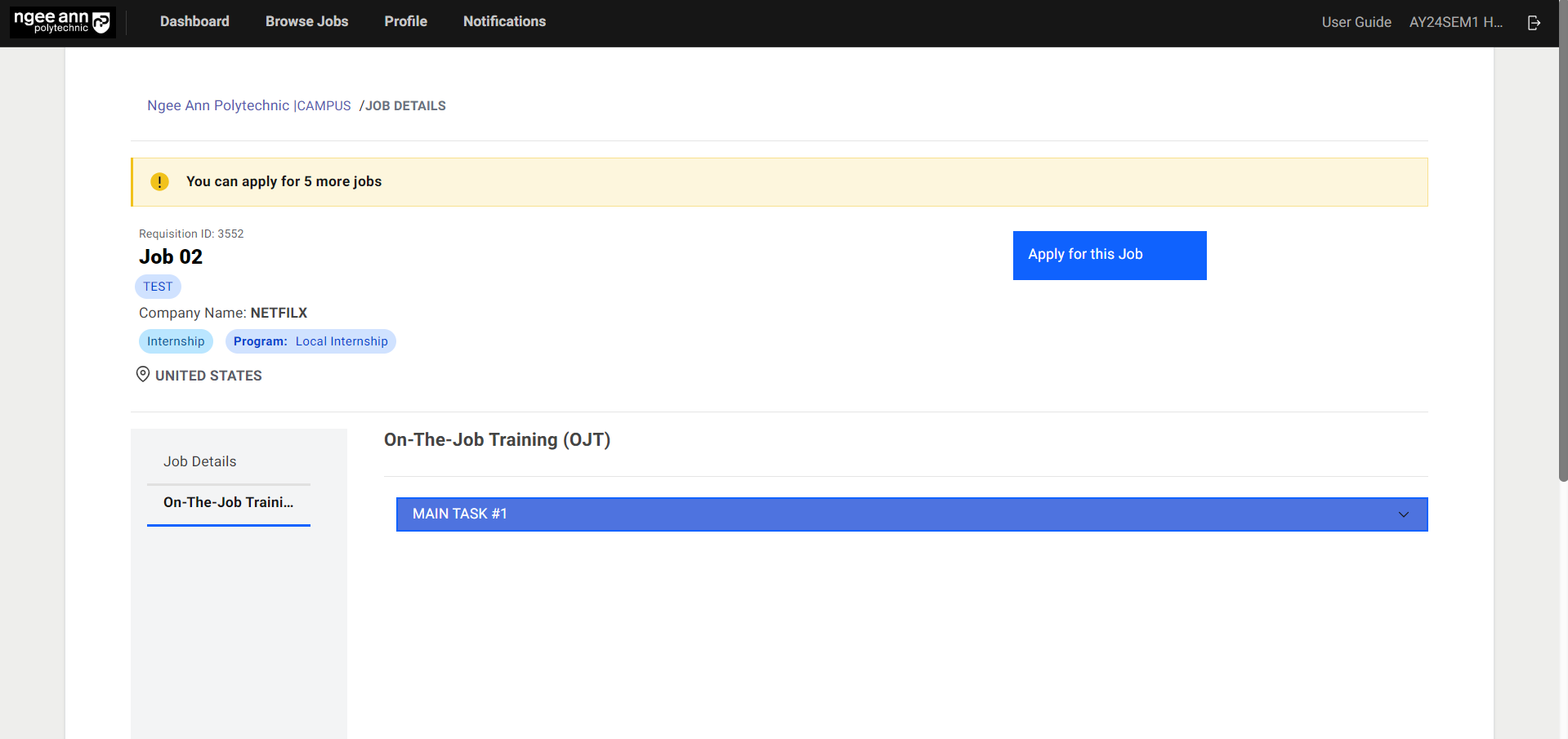Viewport: 1568px width, 739px height.
Task: Open the User Guide link
Action: [1356, 22]
